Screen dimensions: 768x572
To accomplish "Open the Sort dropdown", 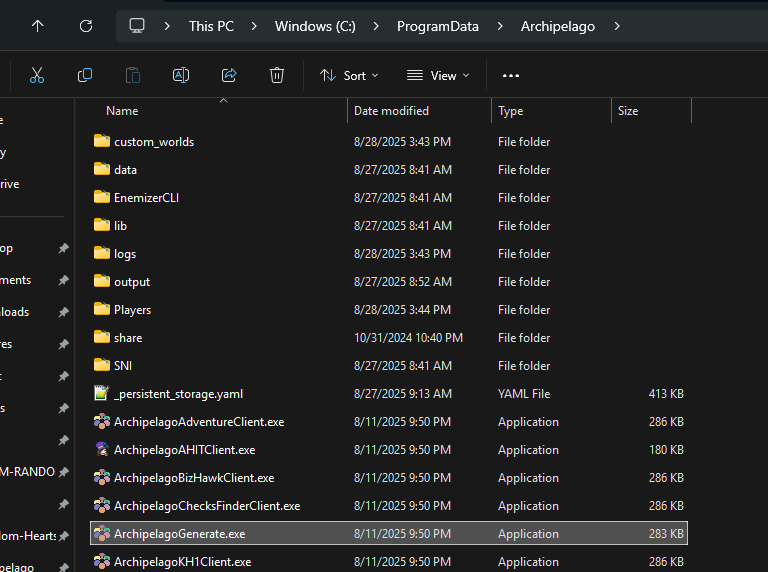I will 349,75.
